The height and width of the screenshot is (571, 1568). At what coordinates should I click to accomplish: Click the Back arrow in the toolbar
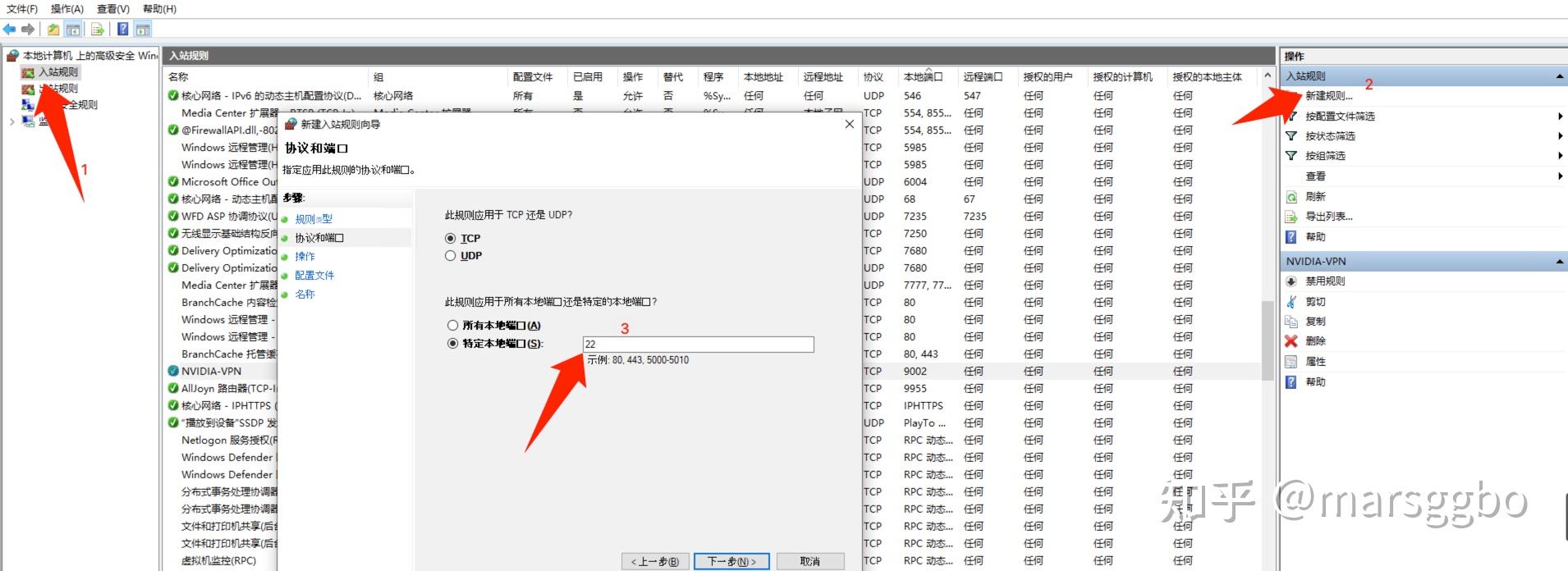[10, 30]
